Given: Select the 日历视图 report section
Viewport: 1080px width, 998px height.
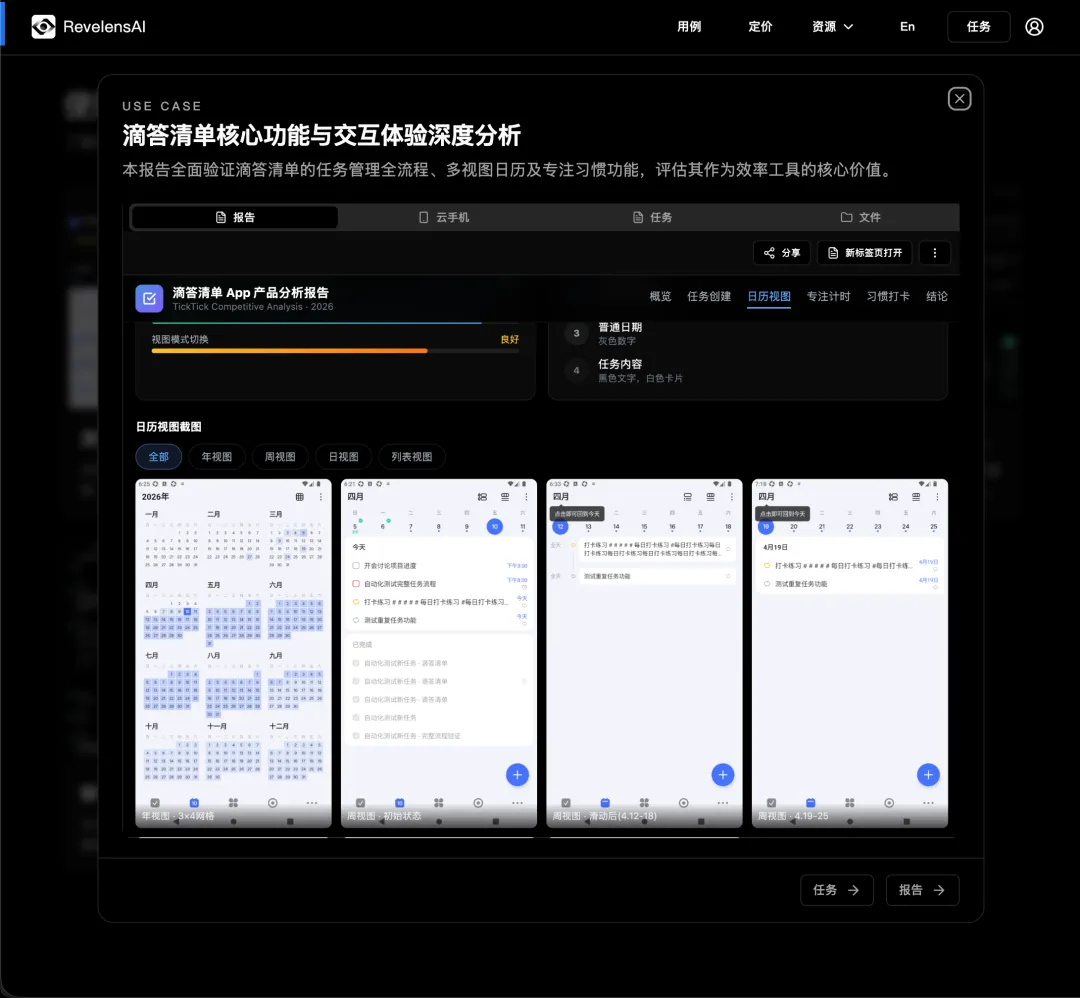Looking at the screenshot, I should [x=769, y=296].
